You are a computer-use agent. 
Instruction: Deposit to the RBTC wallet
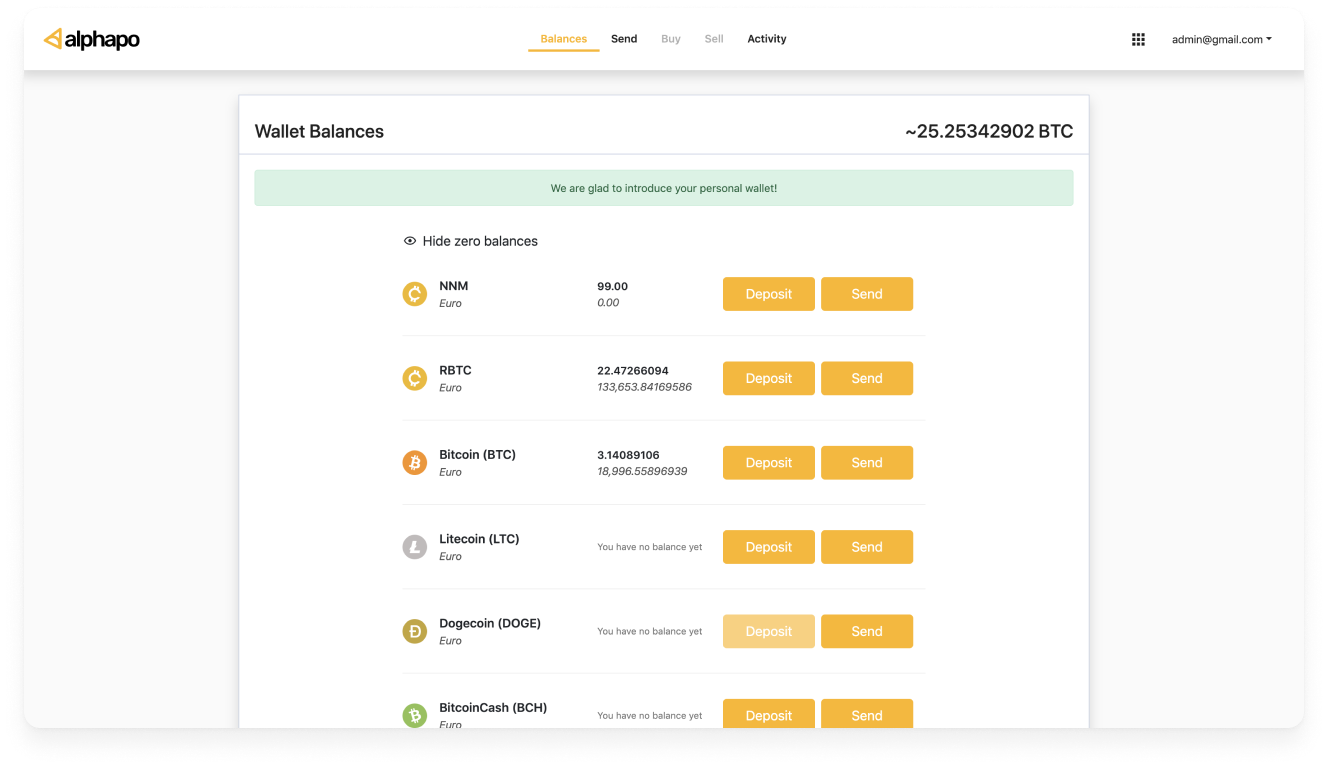click(769, 378)
